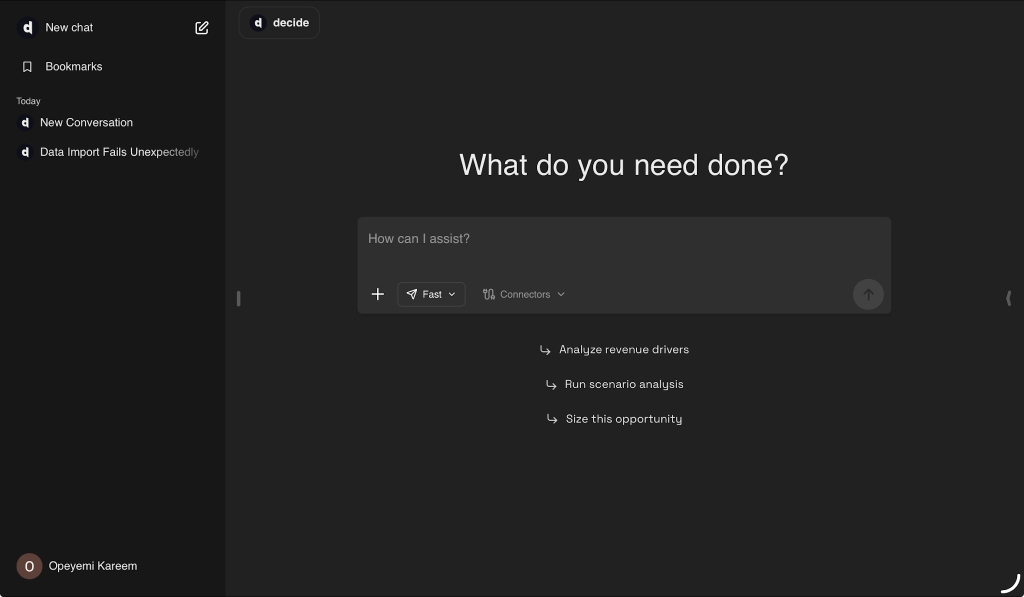Click the decide icon on New Conversation entry
This screenshot has width=1024, height=597.
24,122
